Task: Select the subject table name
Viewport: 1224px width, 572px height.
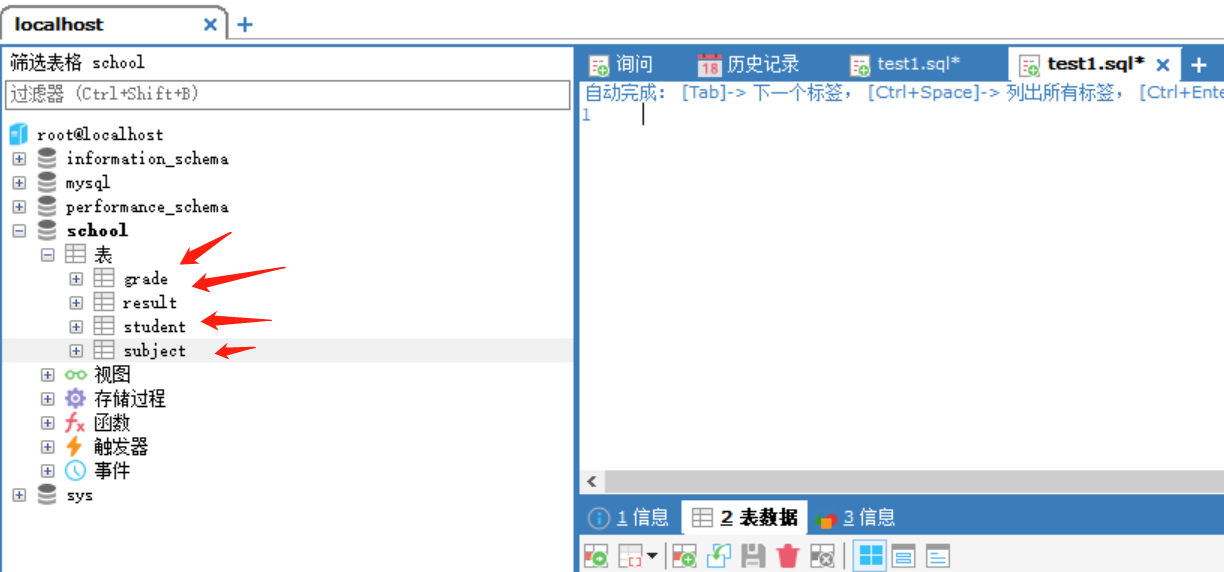Action: (x=154, y=351)
